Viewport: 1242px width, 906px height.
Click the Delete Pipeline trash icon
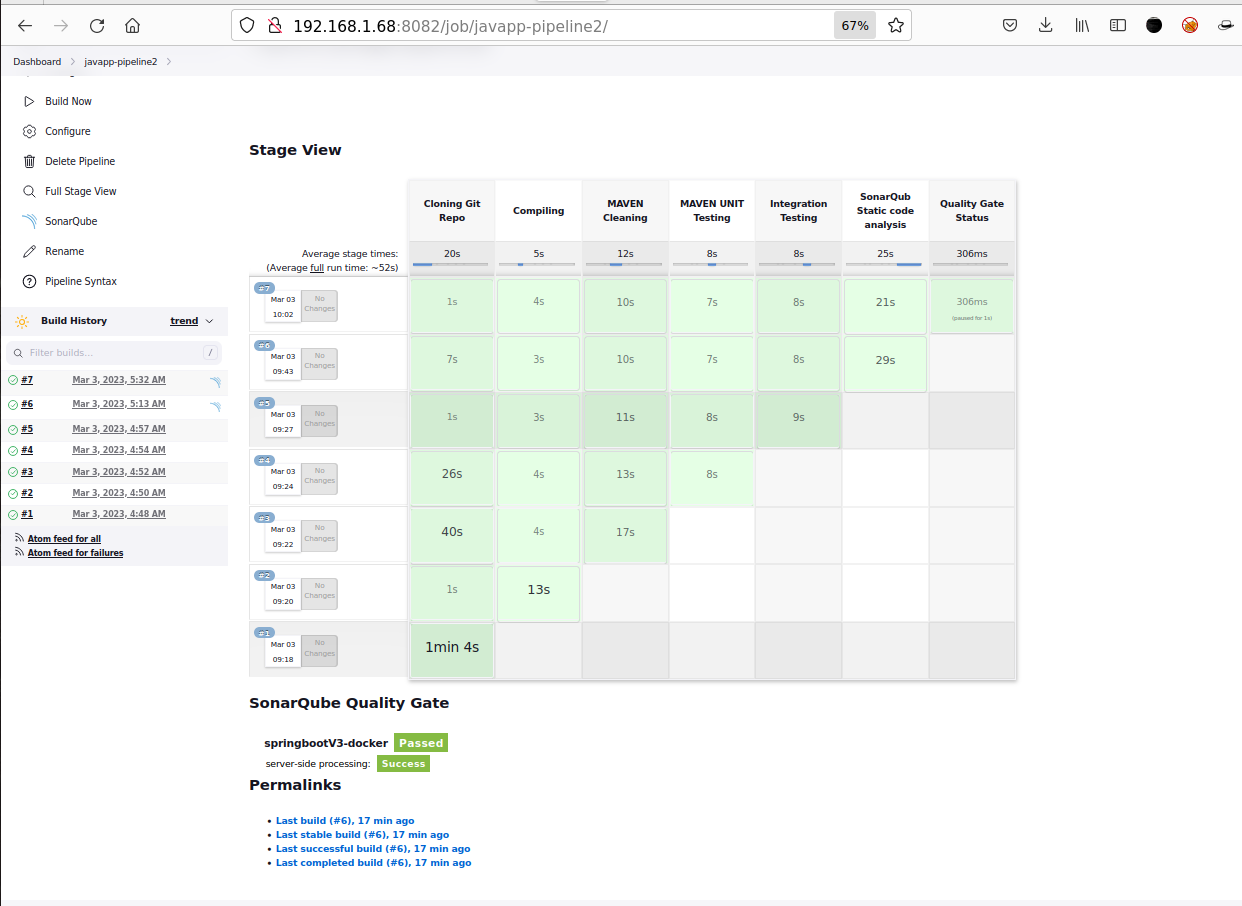29,161
